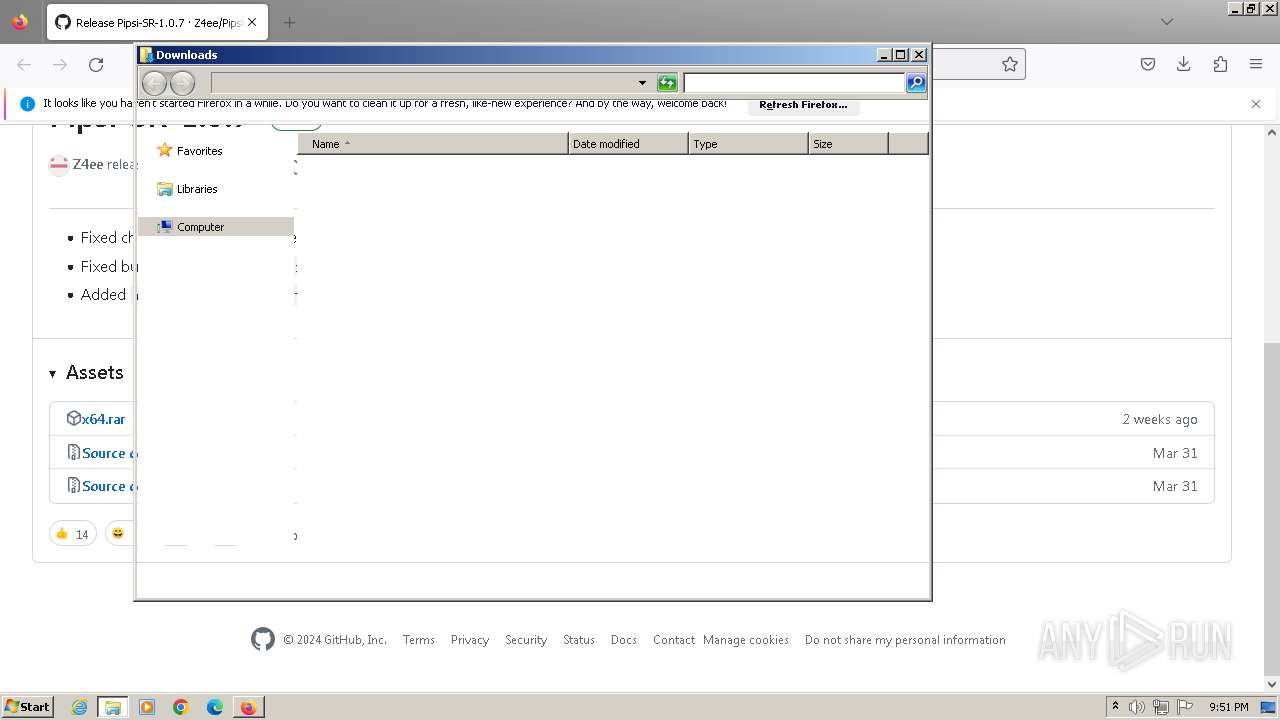
Task: Open the Terms footer link
Action: [x=418, y=640]
